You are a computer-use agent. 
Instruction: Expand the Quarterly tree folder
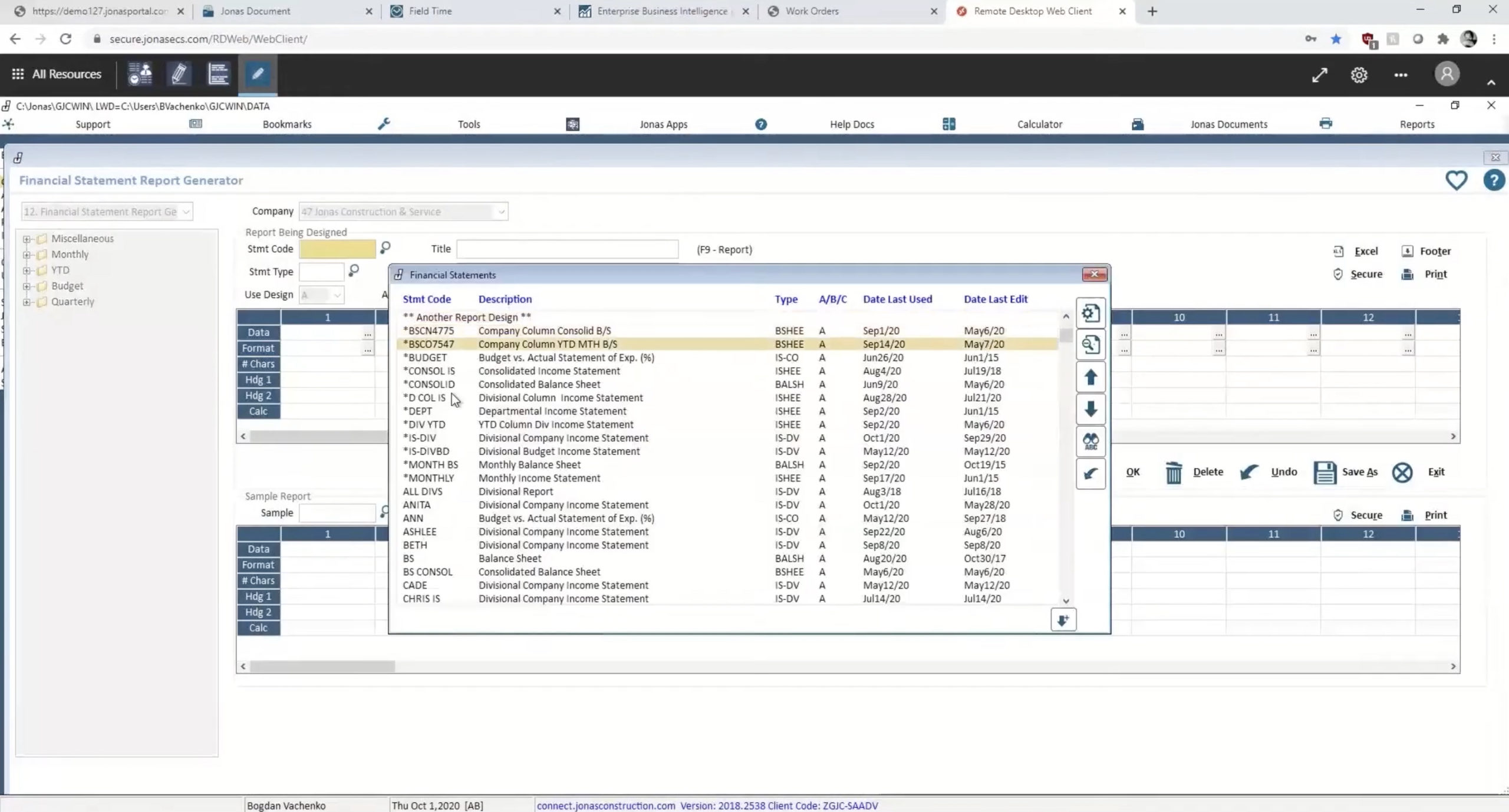pos(27,302)
